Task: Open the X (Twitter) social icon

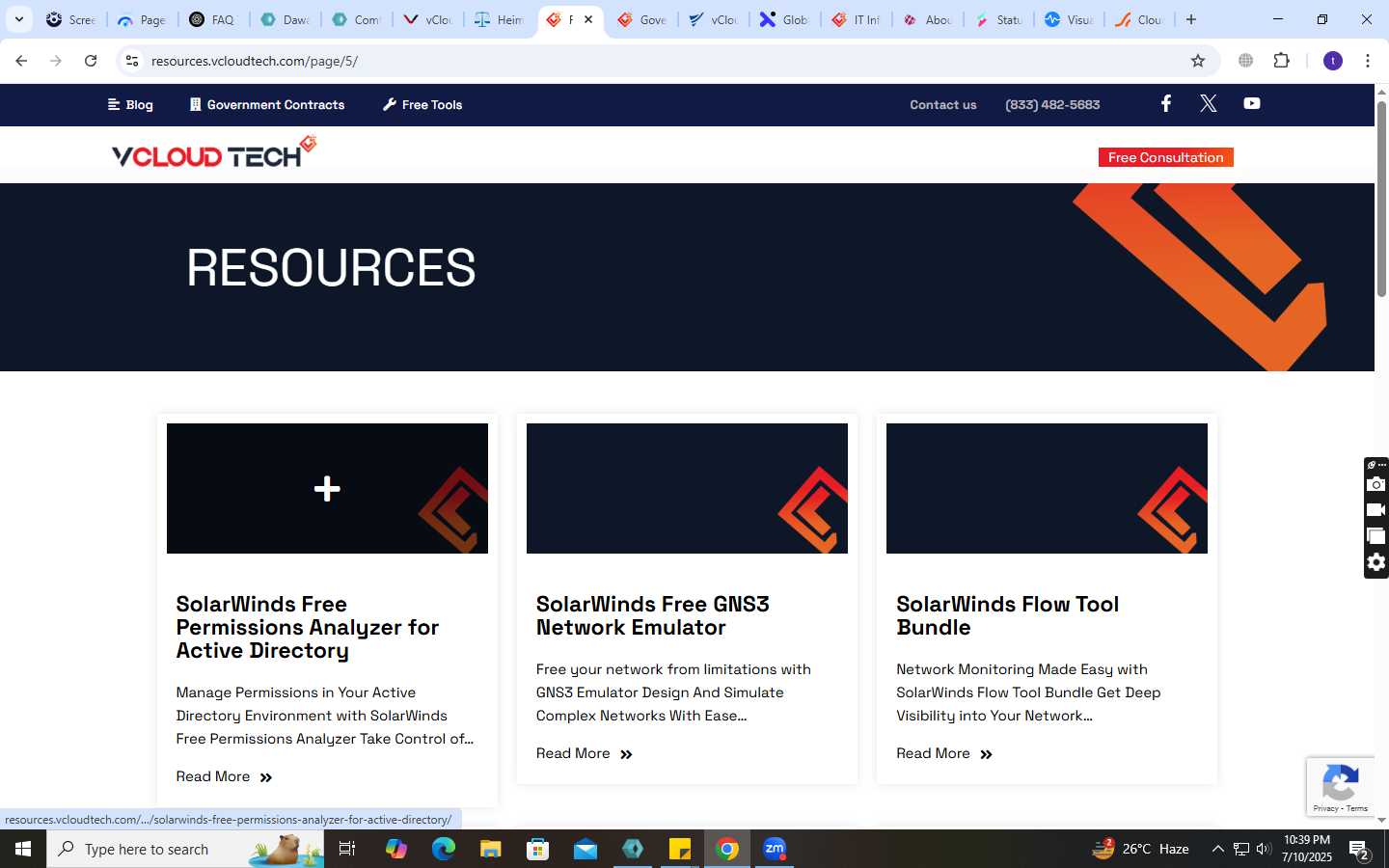Action: [x=1208, y=103]
